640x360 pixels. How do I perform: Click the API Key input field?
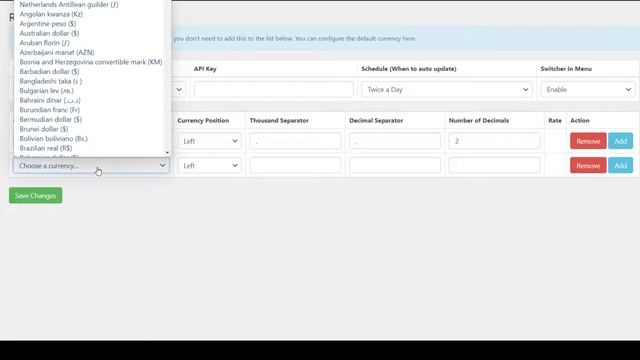pos(273,89)
